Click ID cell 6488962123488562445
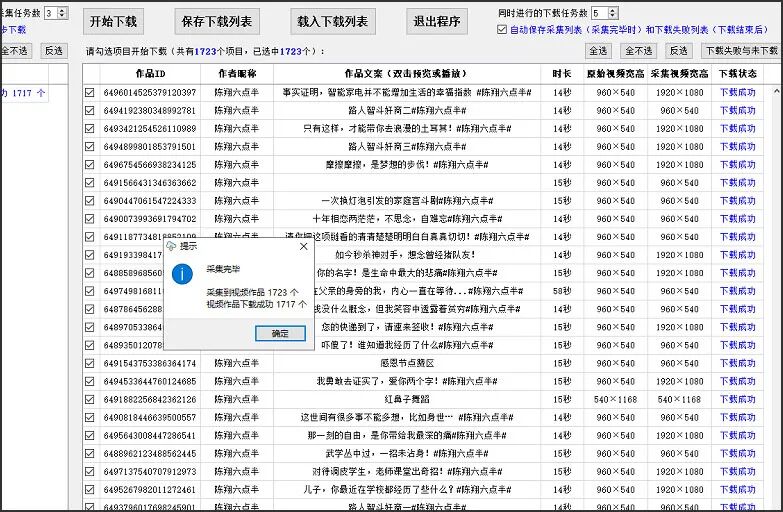 coord(150,454)
